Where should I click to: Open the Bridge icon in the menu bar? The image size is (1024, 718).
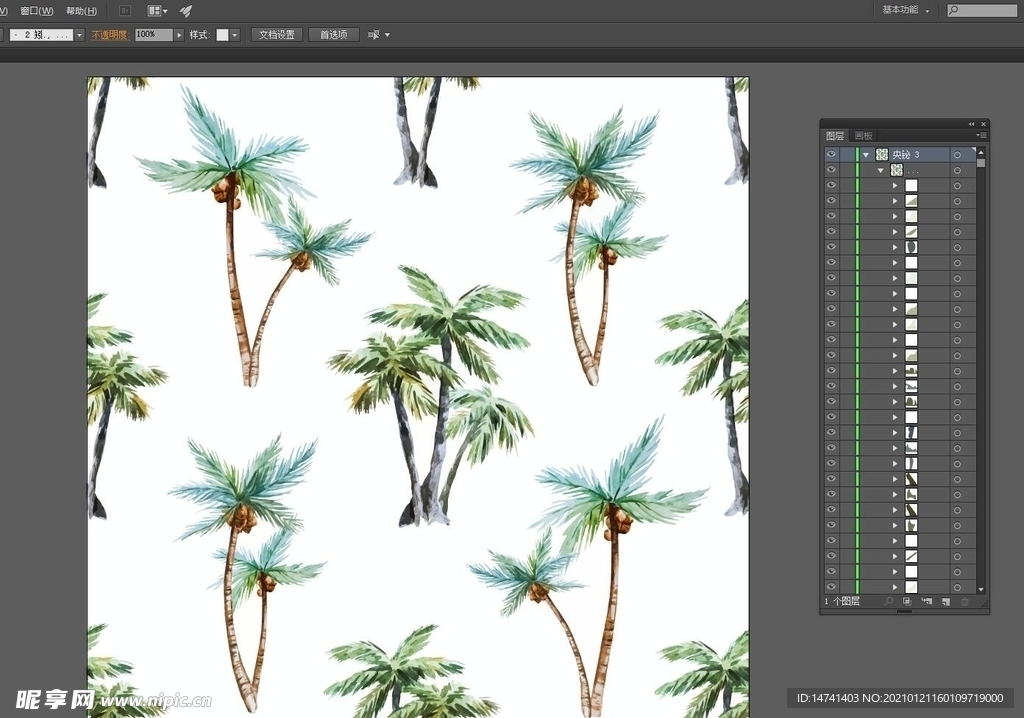tap(125, 10)
